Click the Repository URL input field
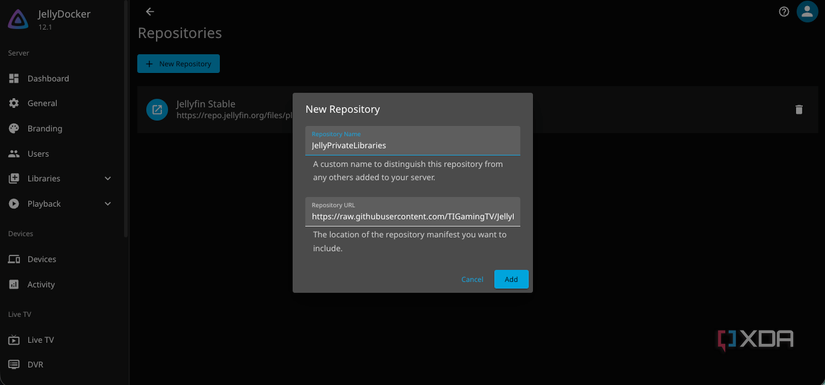Screen dimensions: 825x385 [412, 212]
